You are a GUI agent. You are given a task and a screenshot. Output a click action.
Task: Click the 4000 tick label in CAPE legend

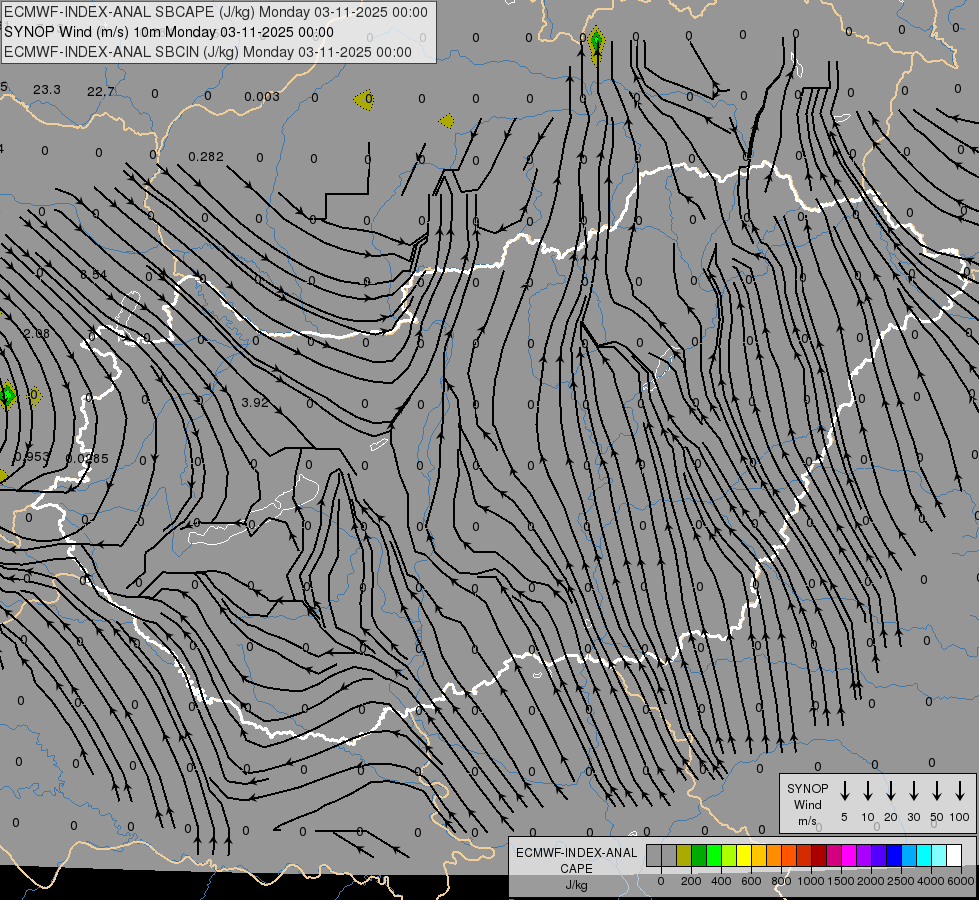931,881
